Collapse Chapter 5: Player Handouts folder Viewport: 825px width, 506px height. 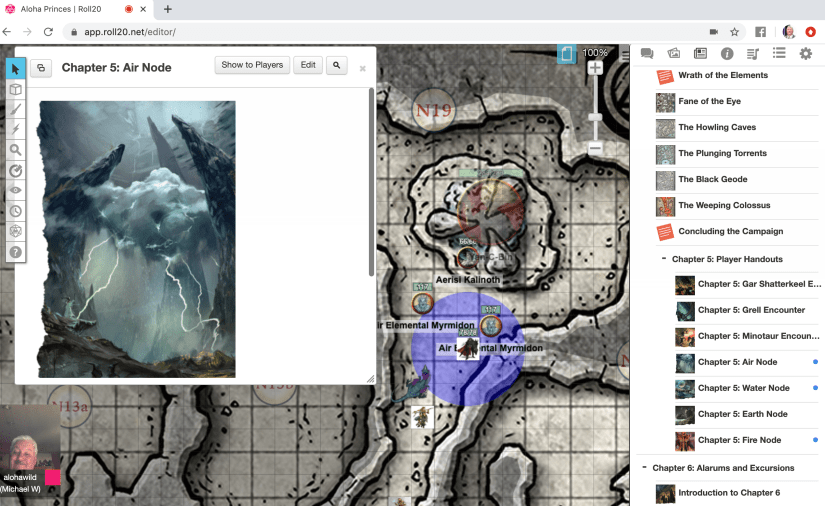pyautogui.click(x=664, y=259)
